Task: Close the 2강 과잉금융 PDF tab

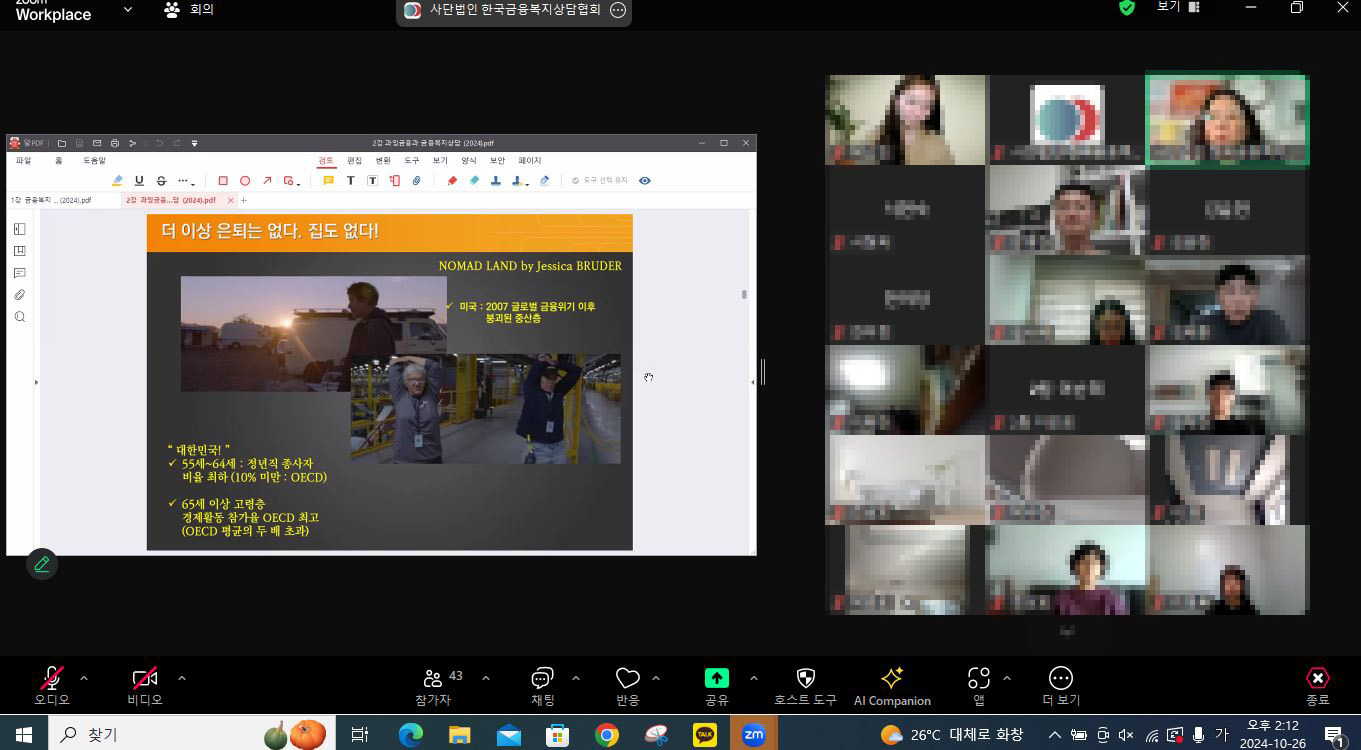Action: [230, 200]
